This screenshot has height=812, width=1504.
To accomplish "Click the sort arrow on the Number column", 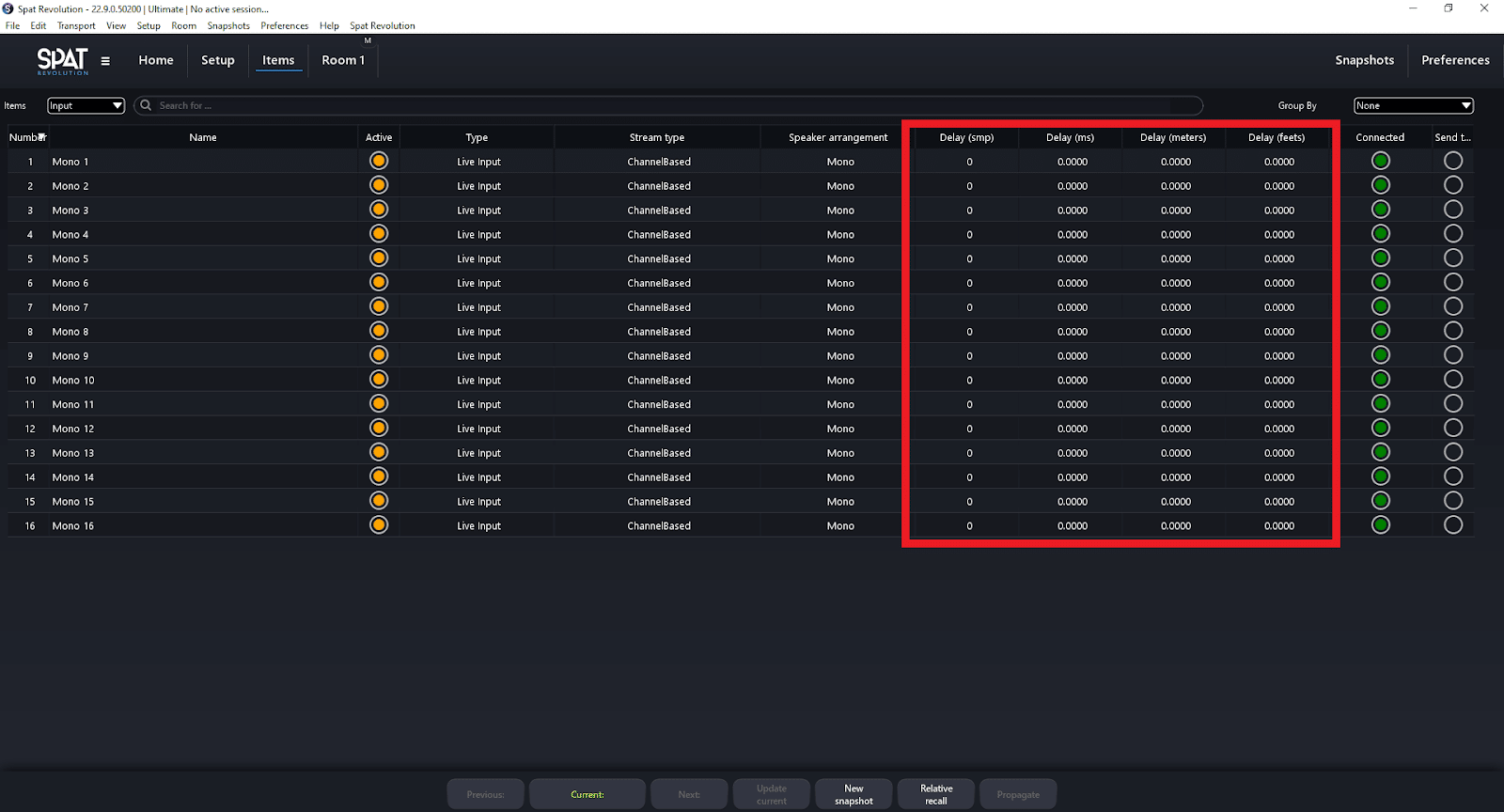I will (42, 137).
